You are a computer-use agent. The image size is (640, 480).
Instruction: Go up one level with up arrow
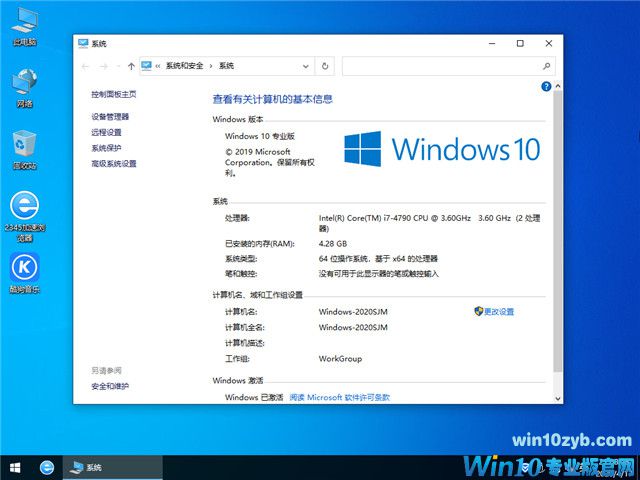coord(131,66)
